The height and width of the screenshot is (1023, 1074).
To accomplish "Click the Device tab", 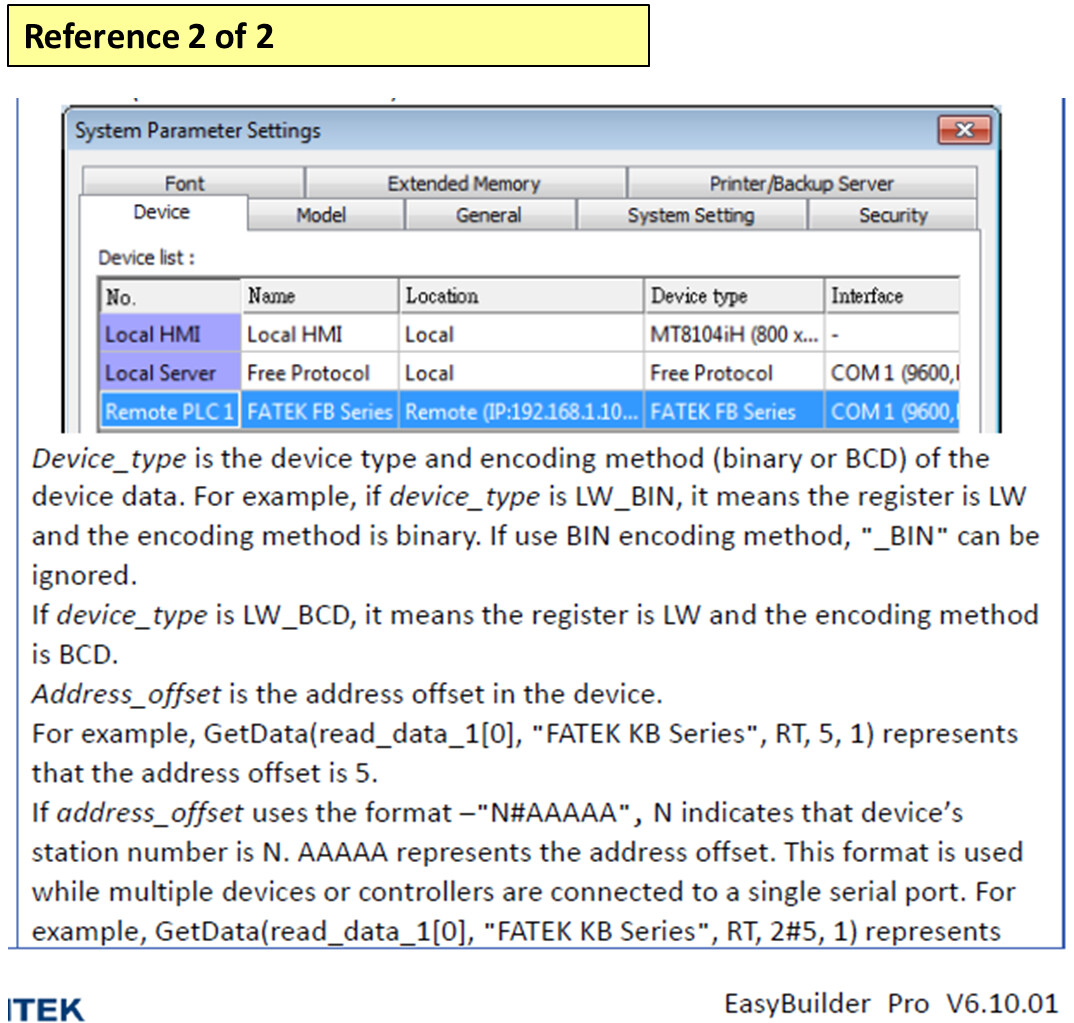I will coord(163,212).
